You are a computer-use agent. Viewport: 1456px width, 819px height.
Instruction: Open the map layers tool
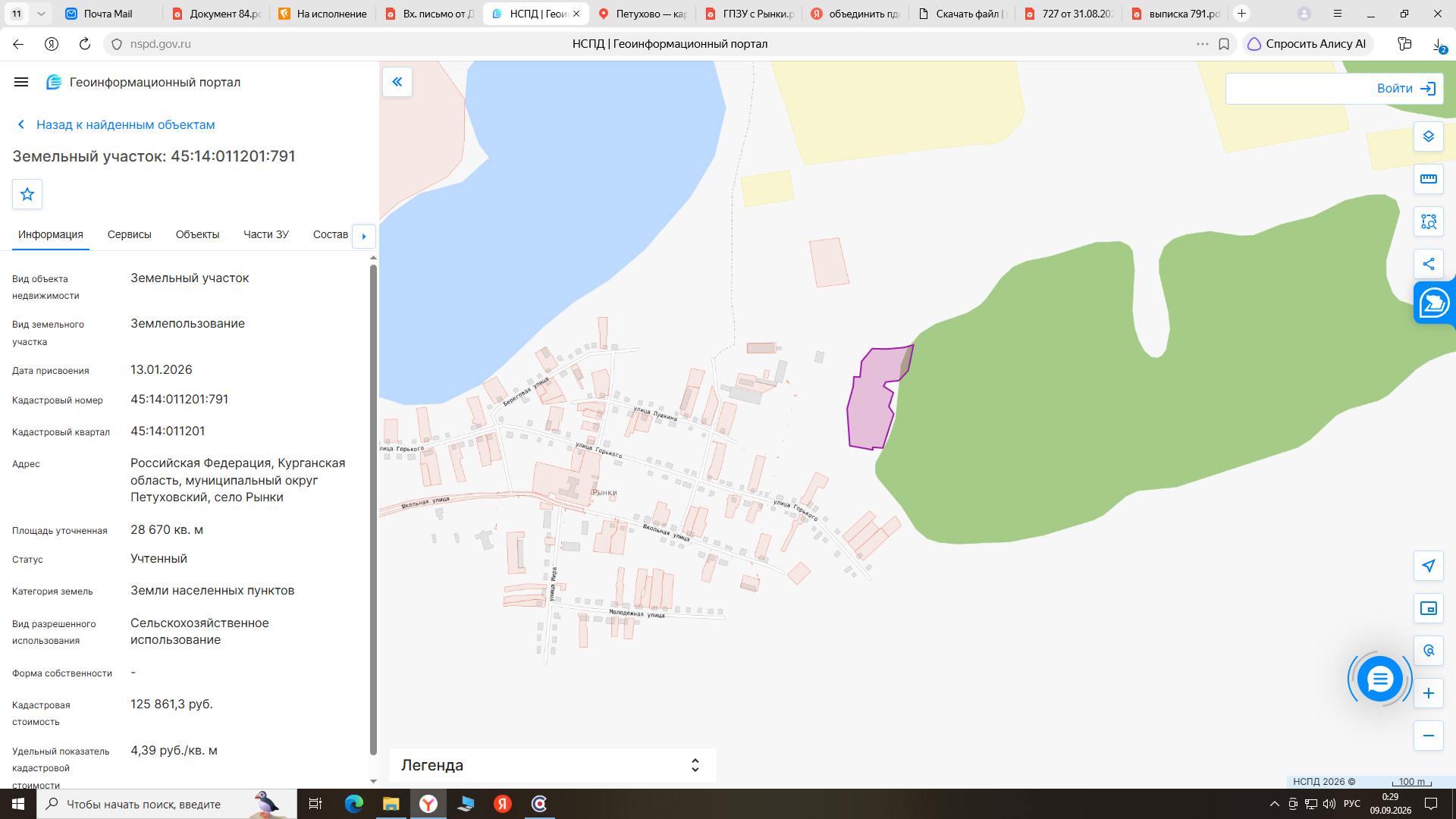click(x=1429, y=136)
